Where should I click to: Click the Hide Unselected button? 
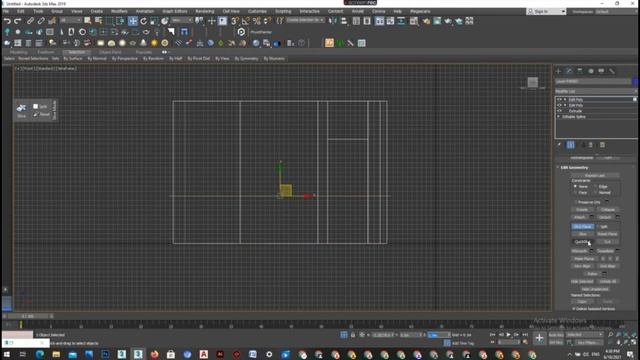point(595,289)
